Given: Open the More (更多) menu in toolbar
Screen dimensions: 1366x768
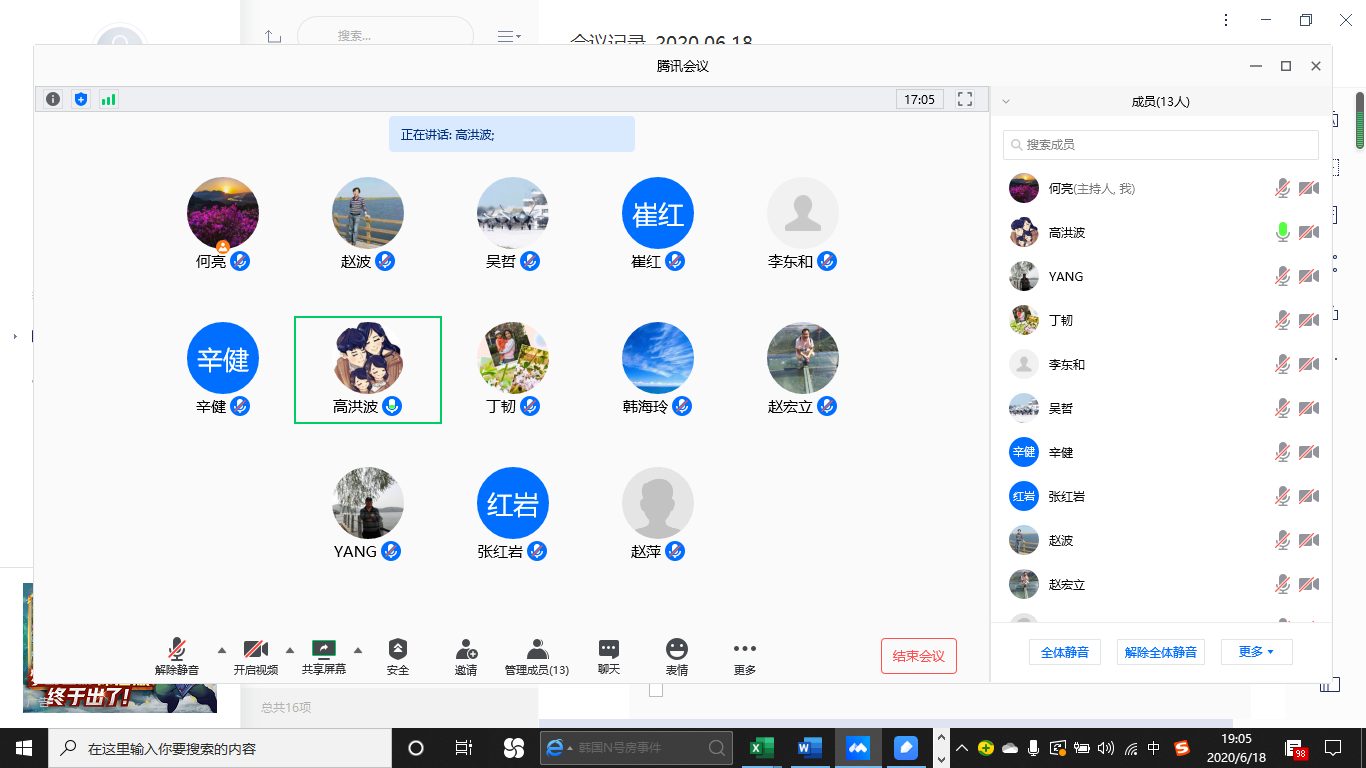Looking at the screenshot, I should pos(745,650).
